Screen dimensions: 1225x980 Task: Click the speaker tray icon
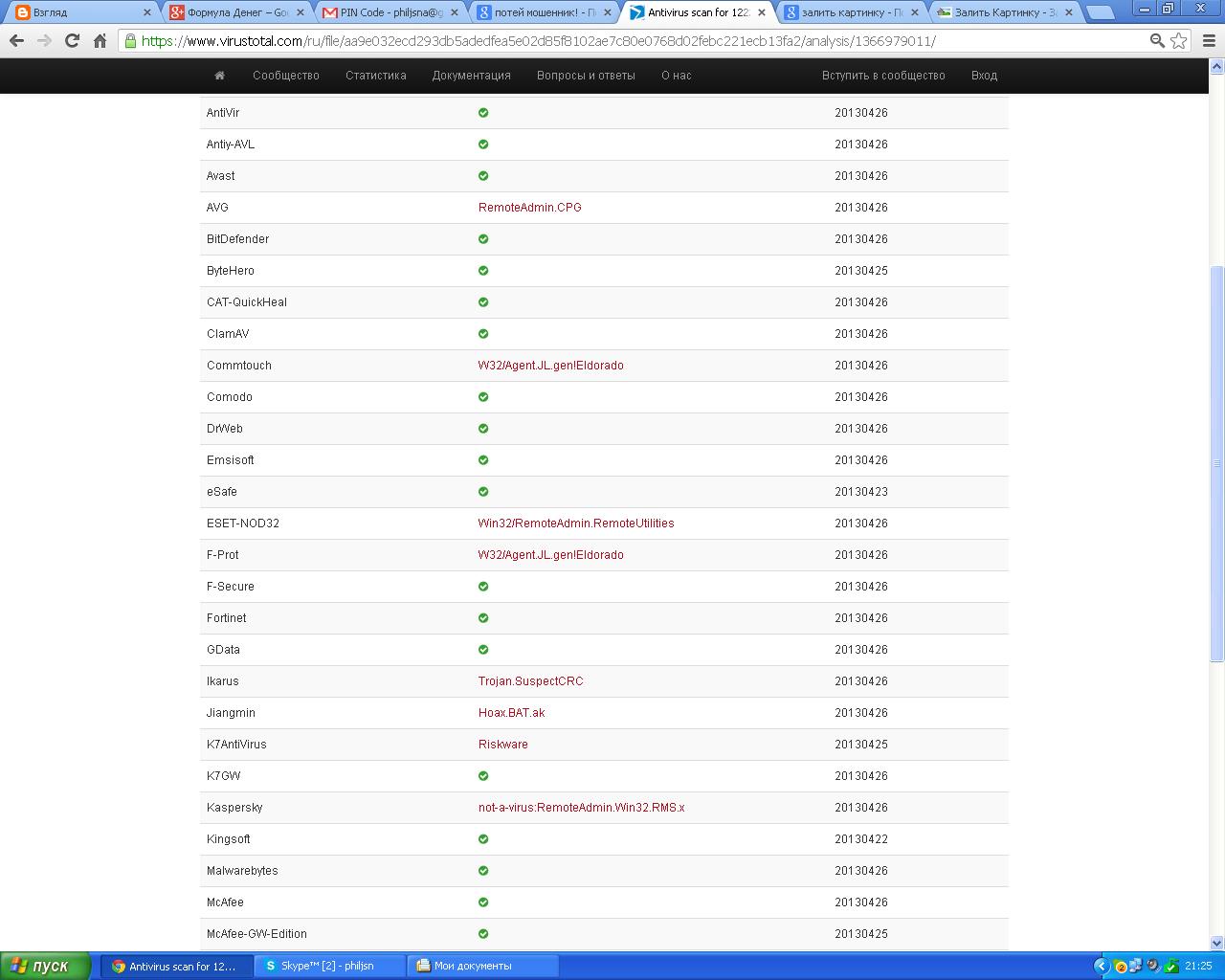coord(1153,967)
